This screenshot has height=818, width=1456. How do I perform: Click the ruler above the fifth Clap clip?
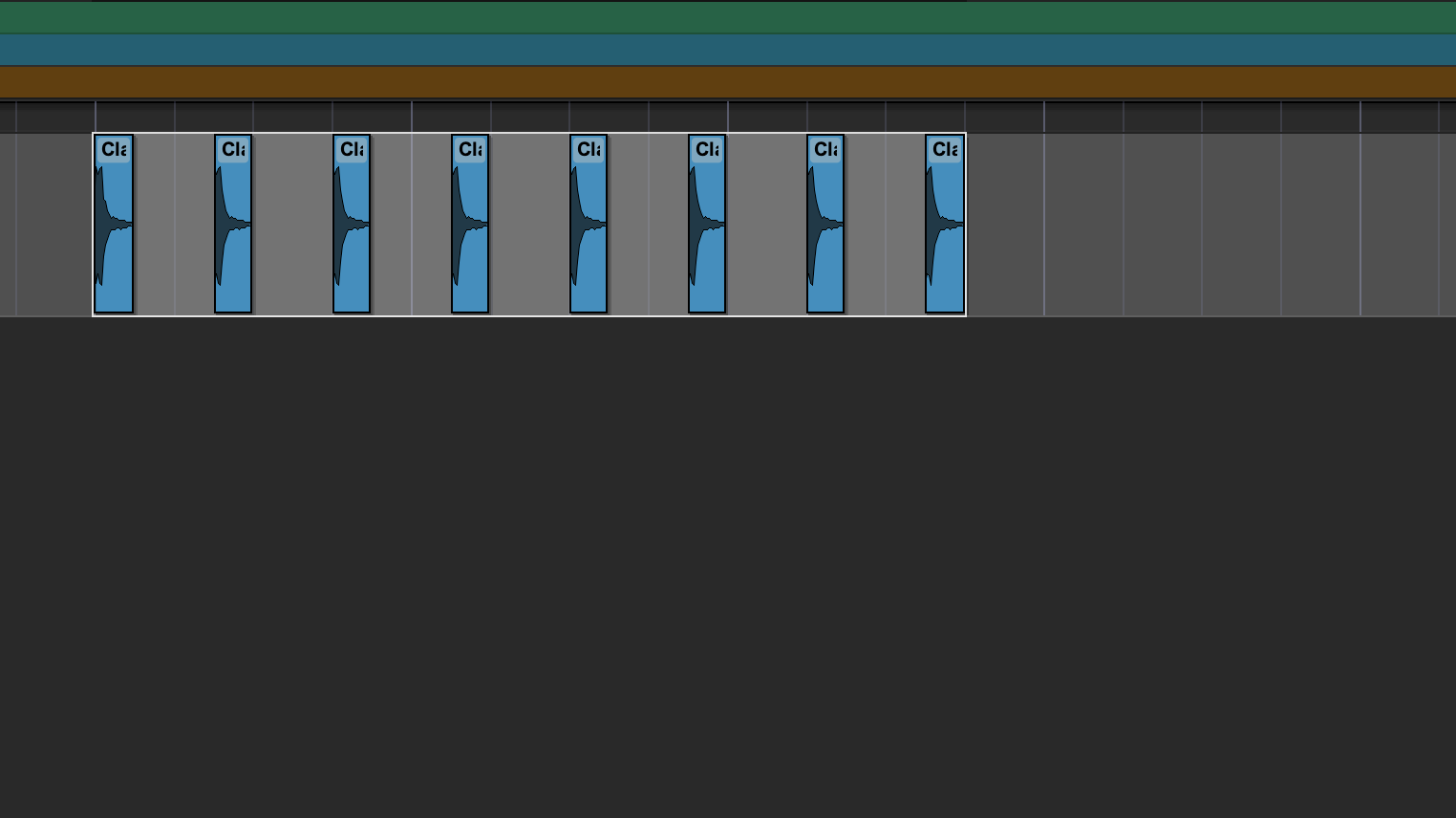[x=589, y=117]
